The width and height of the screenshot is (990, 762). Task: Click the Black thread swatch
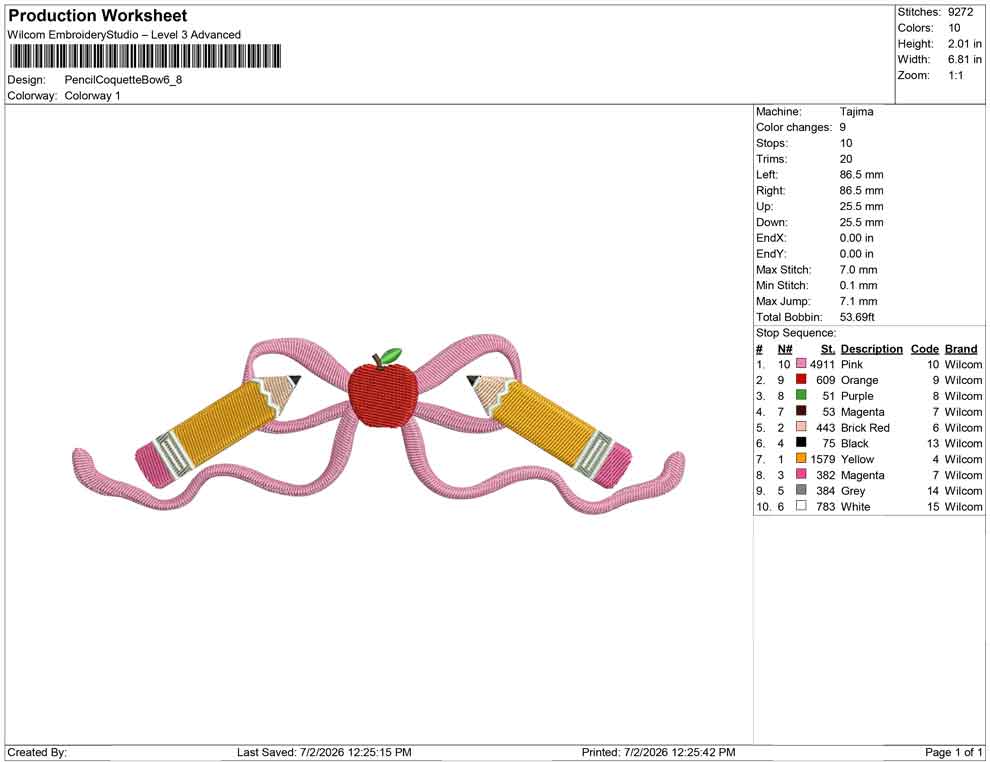801,443
